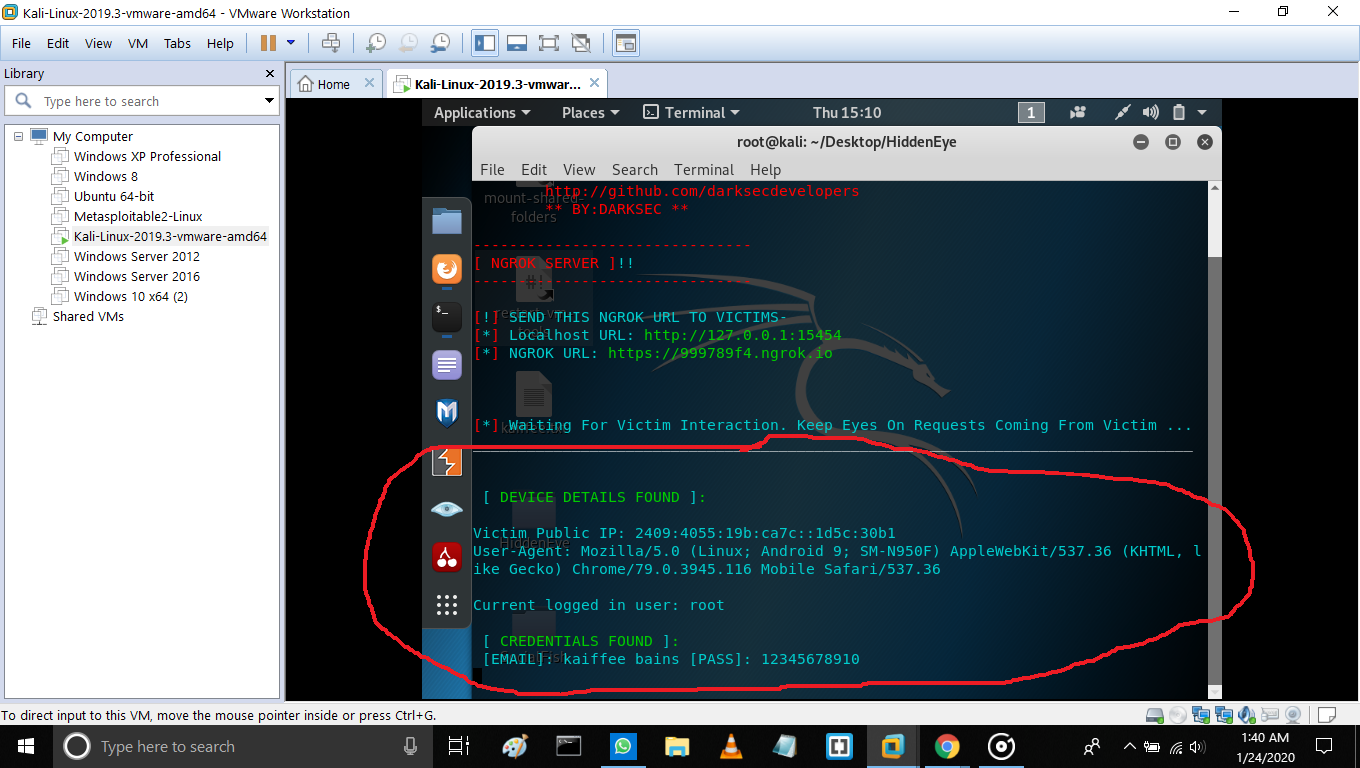This screenshot has height=768, width=1360.
Task: Toggle the thumbnail bar view button
Action: pyautogui.click(x=516, y=43)
